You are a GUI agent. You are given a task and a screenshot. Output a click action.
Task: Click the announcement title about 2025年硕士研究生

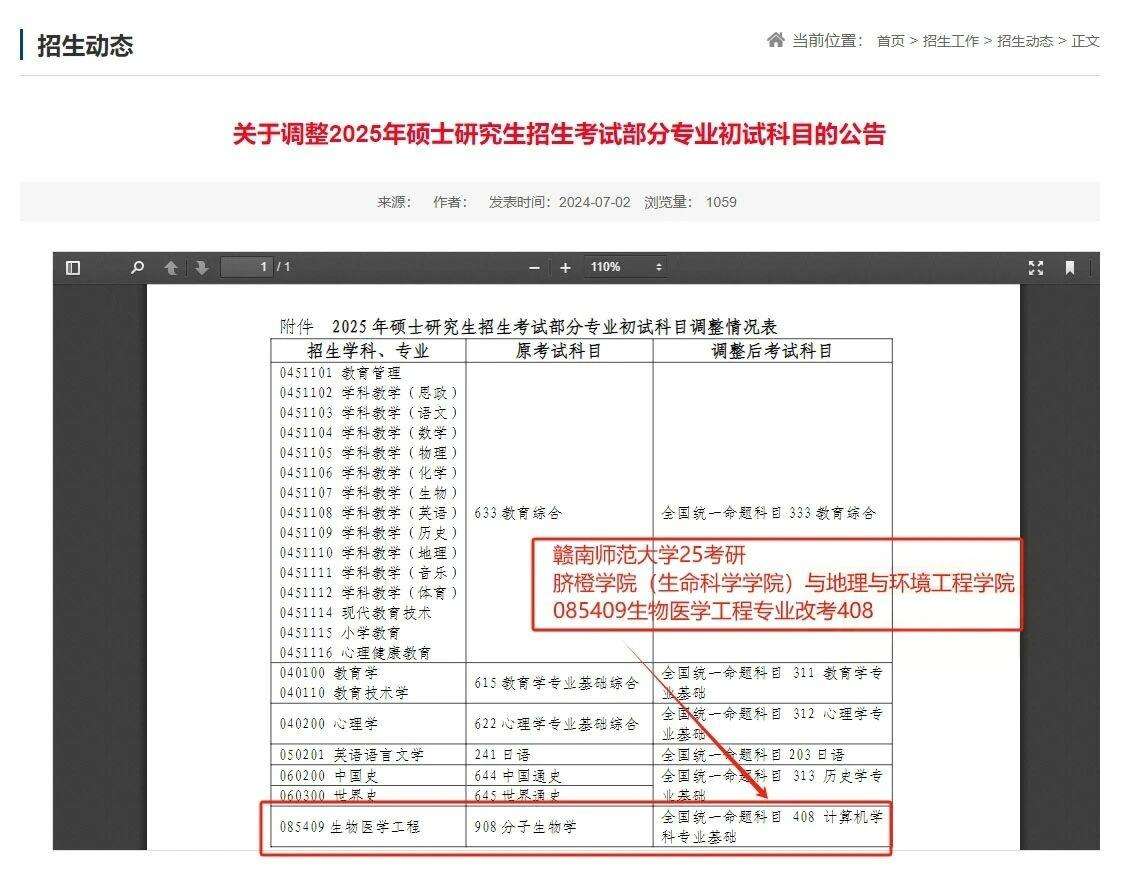pyautogui.click(x=559, y=134)
